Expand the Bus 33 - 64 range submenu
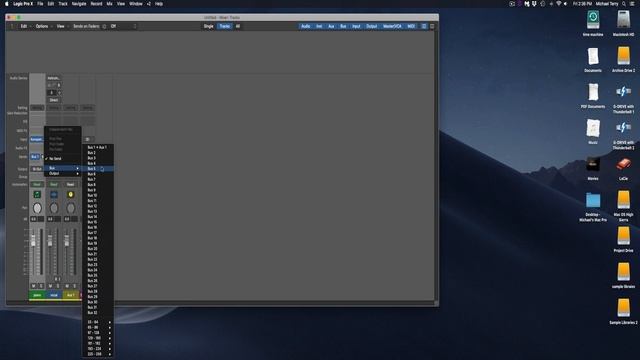The height and width of the screenshot is (360, 640). pos(98,322)
